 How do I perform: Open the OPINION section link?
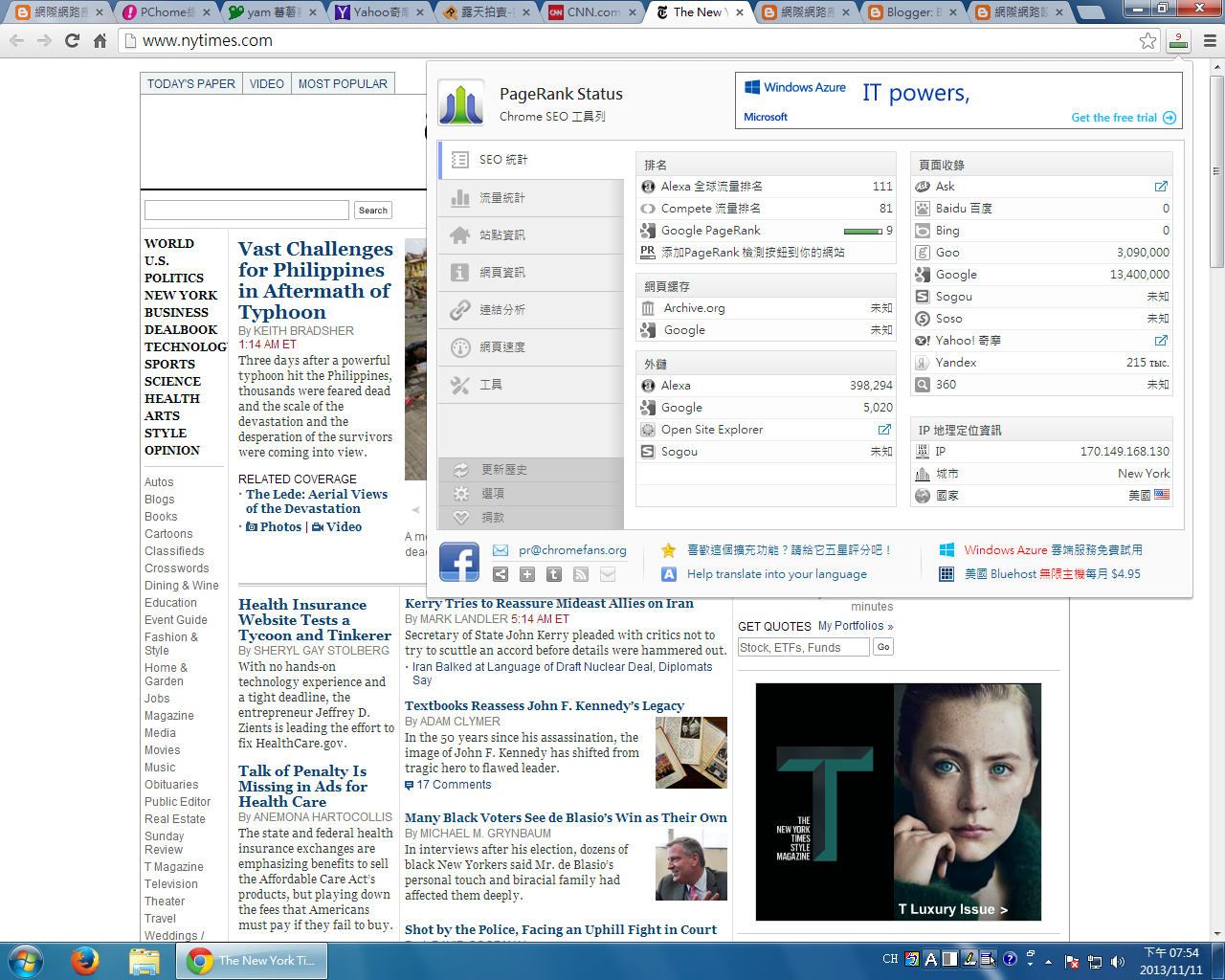click(x=172, y=451)
